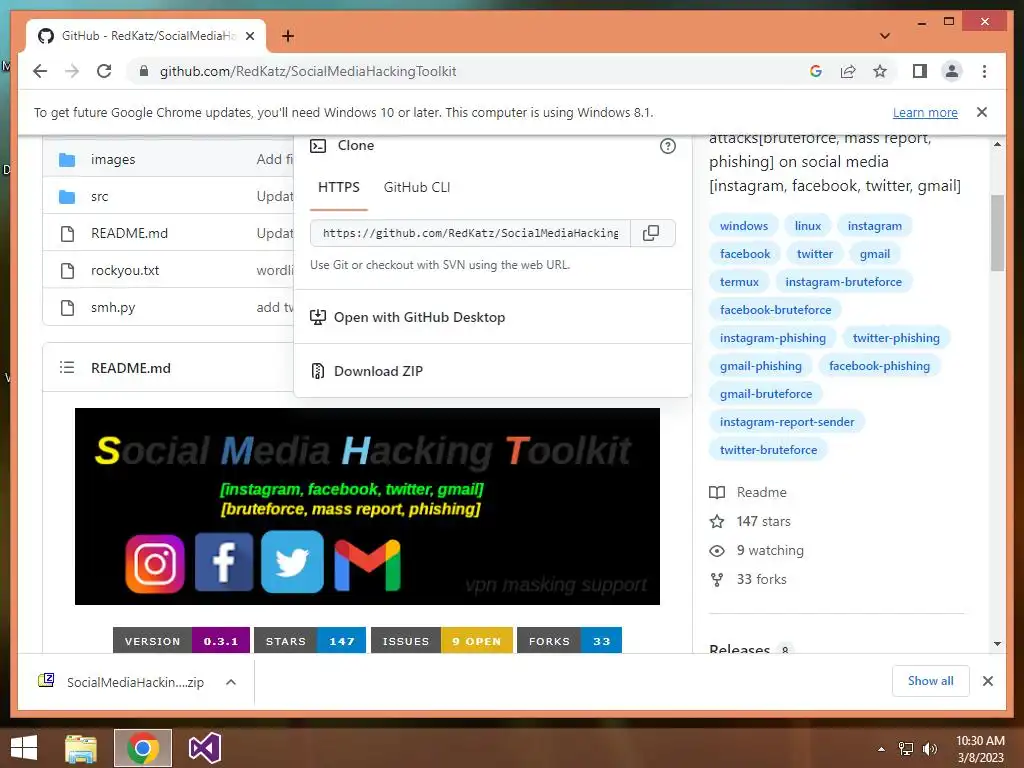Follow the Learn more link
The image size is (1024, 768).
click(925, 112)
